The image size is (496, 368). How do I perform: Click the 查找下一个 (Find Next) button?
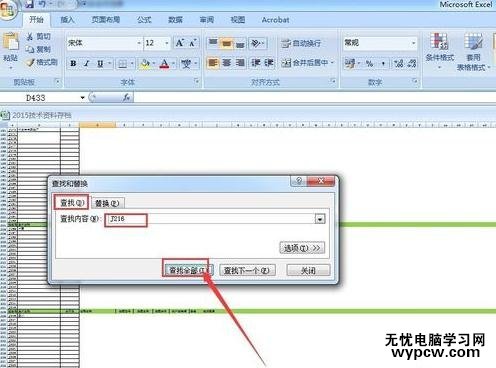[247, 270]
